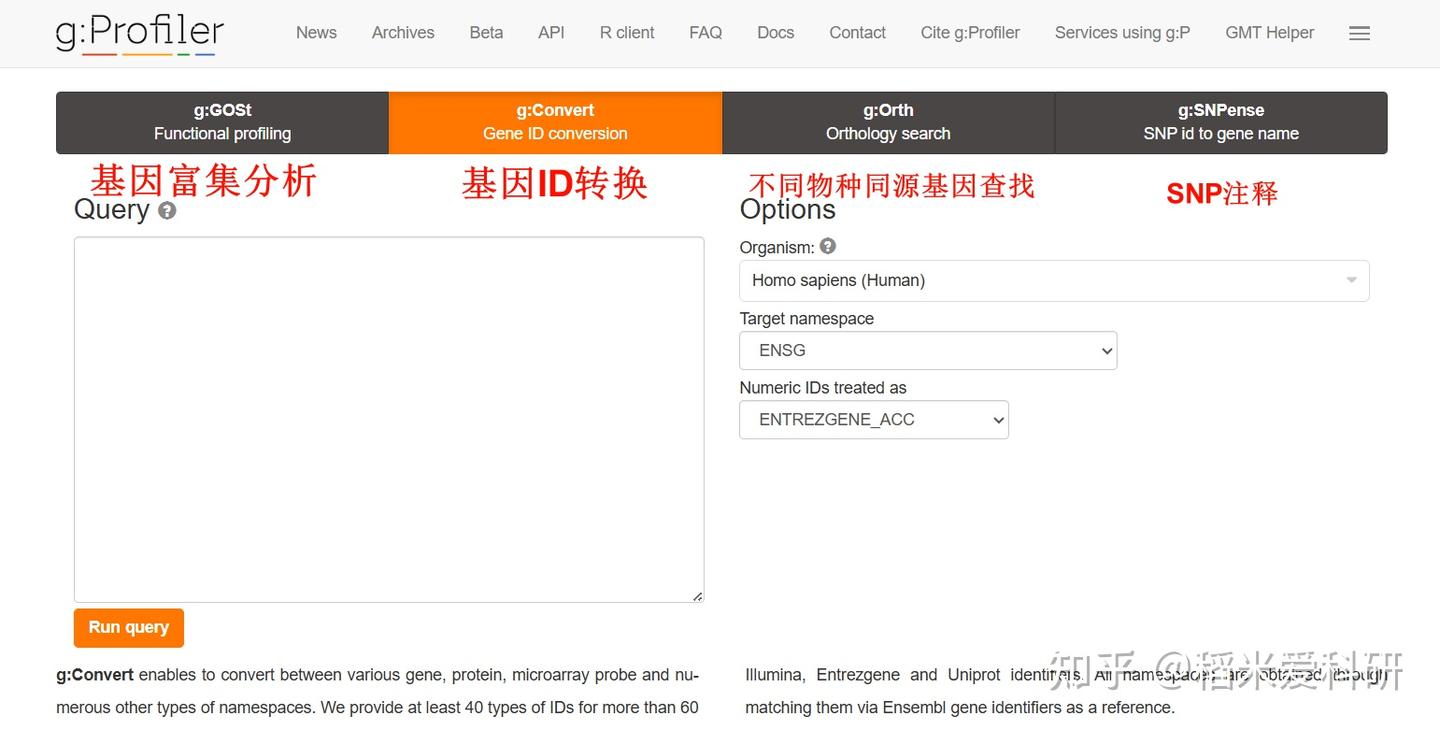Click the g:Profiler logo

138,30
